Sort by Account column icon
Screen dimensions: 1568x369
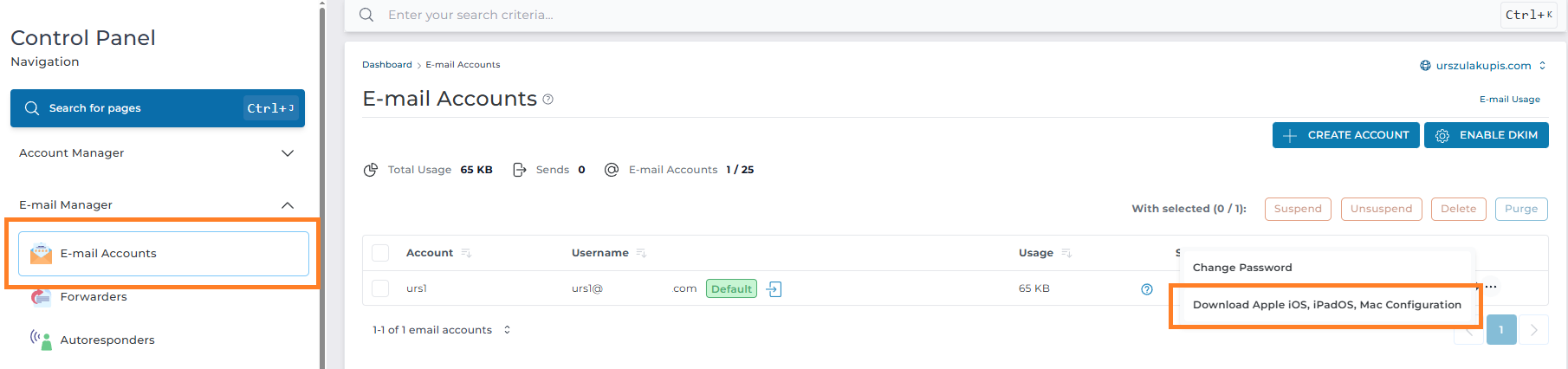tap(466, 253)
